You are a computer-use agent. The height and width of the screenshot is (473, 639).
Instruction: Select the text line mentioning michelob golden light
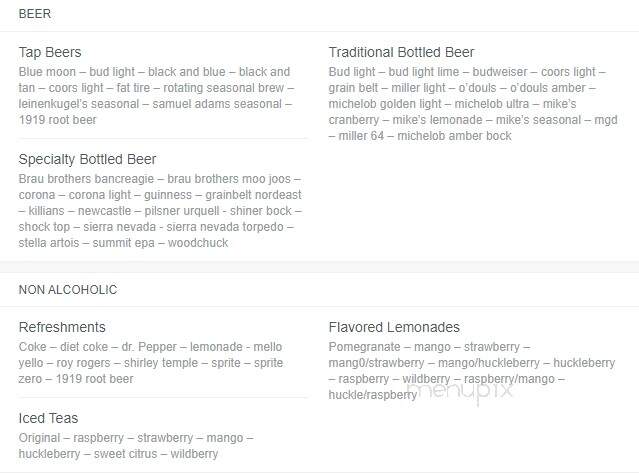(x=452, y=104)
